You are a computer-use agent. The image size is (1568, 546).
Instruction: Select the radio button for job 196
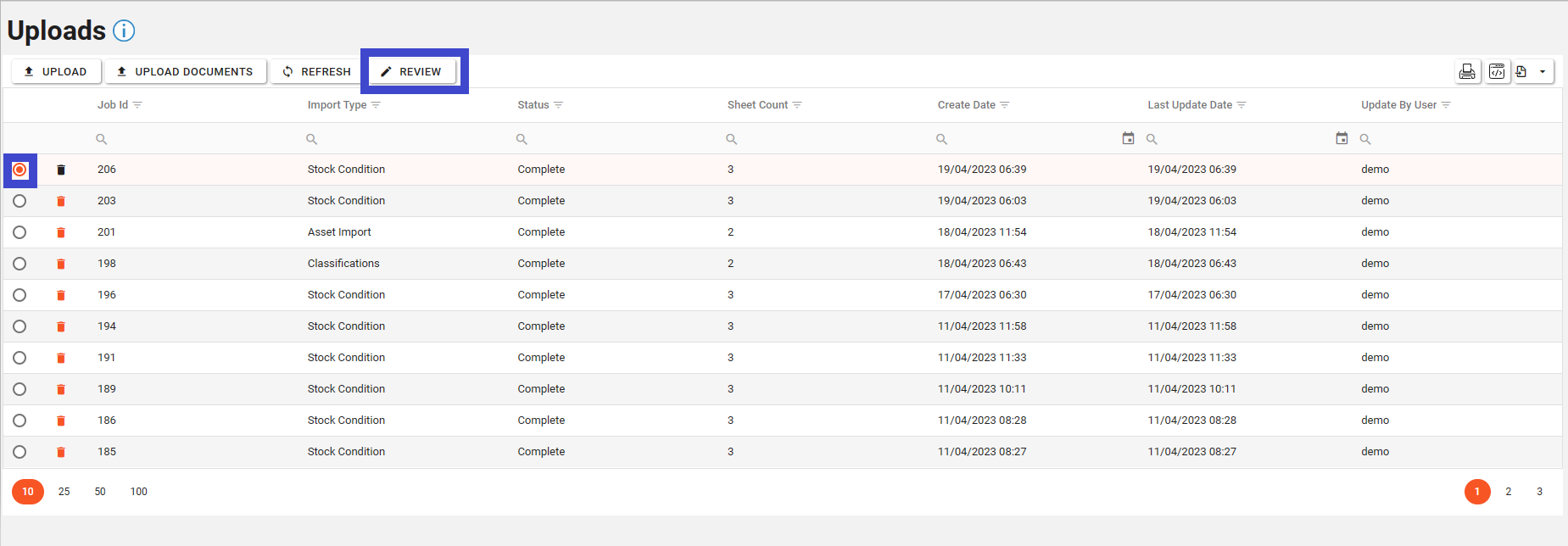click(20, 295)
